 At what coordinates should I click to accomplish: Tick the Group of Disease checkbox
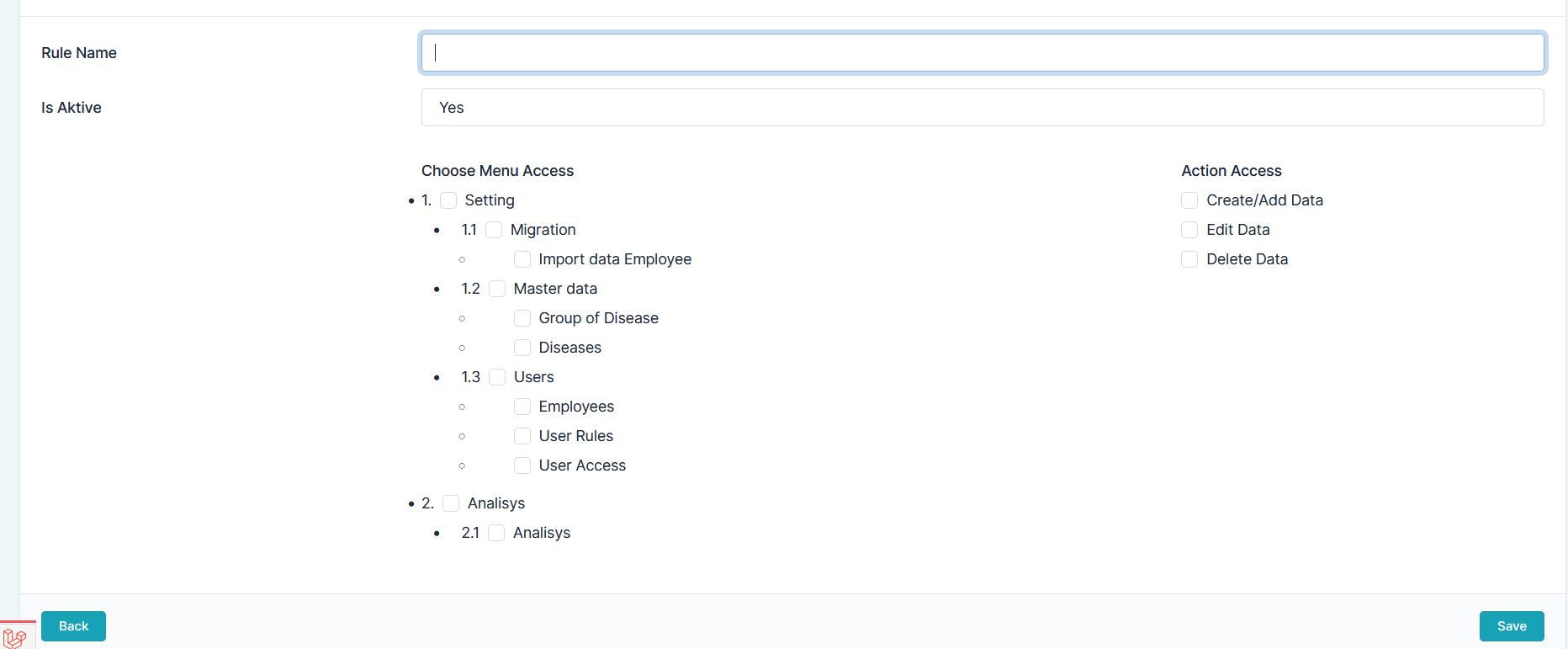click(522, 318)
